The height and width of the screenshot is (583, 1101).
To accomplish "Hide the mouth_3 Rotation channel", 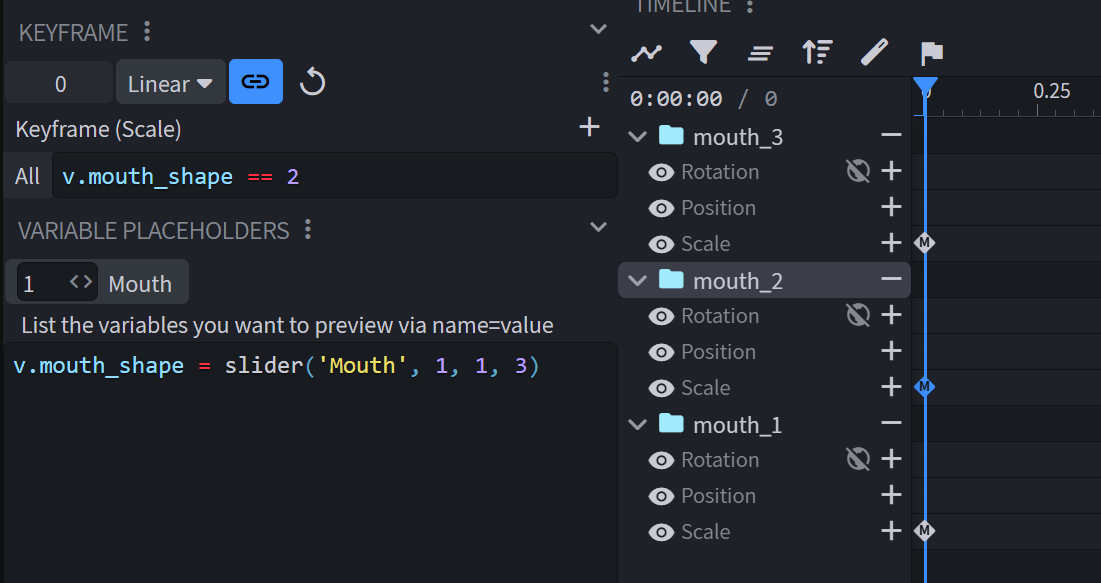I will [661, 172].
